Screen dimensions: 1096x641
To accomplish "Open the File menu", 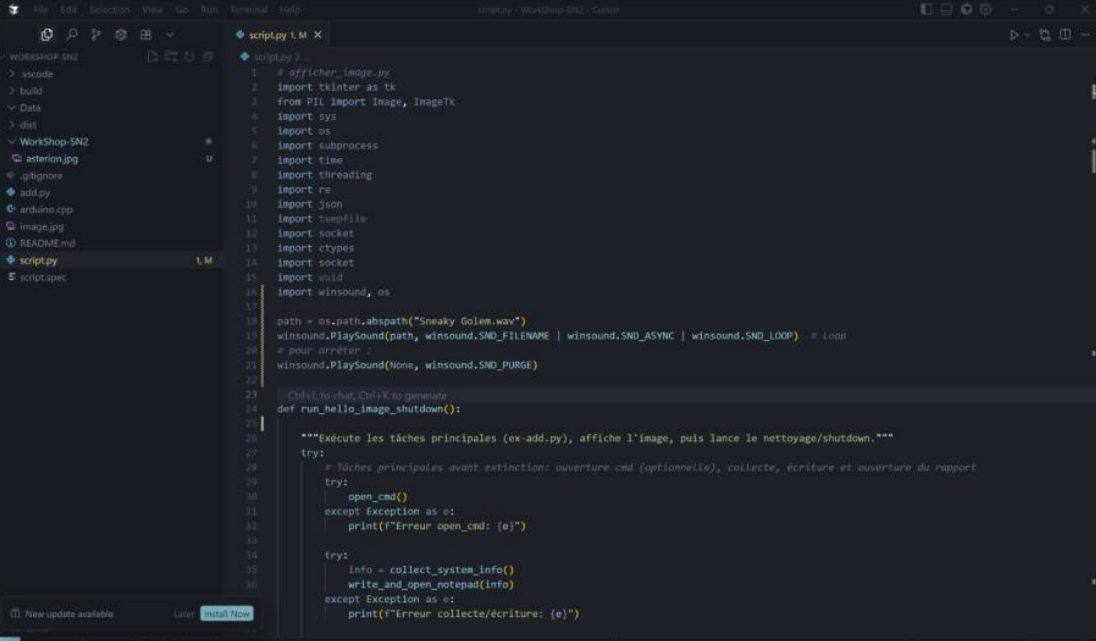I will tap(41, 10).
